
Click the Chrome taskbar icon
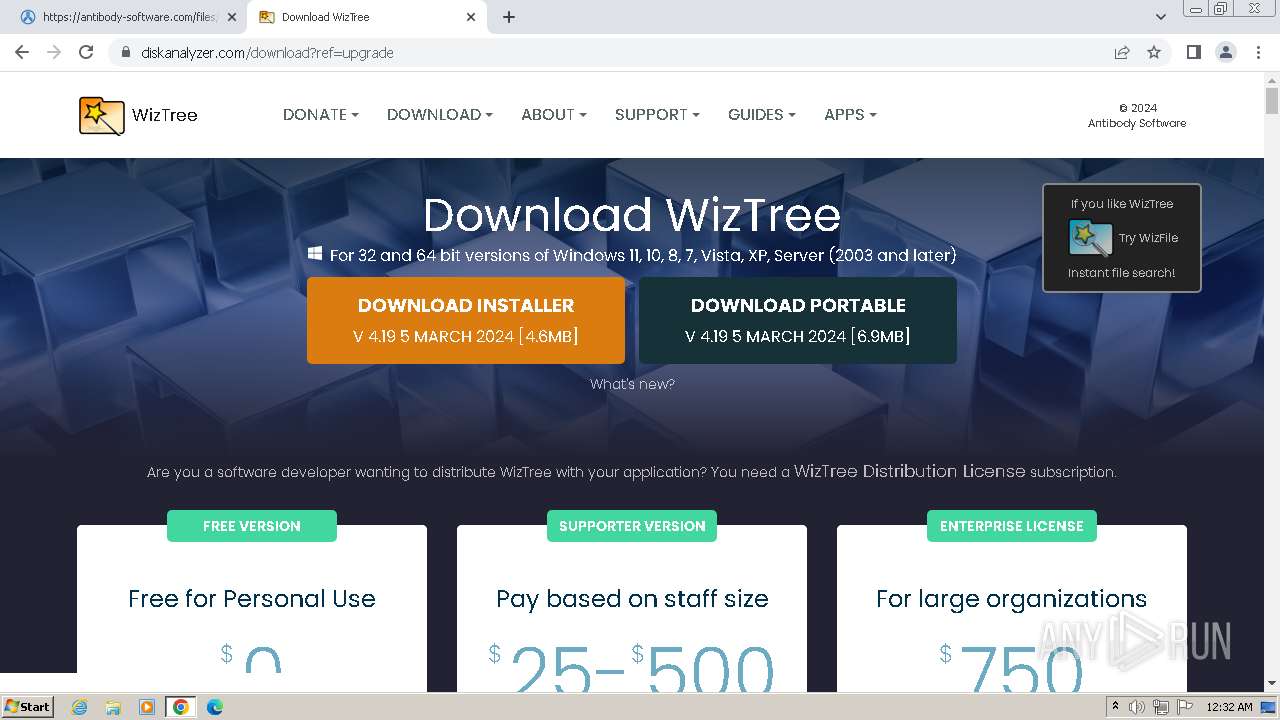click(180, 707)
